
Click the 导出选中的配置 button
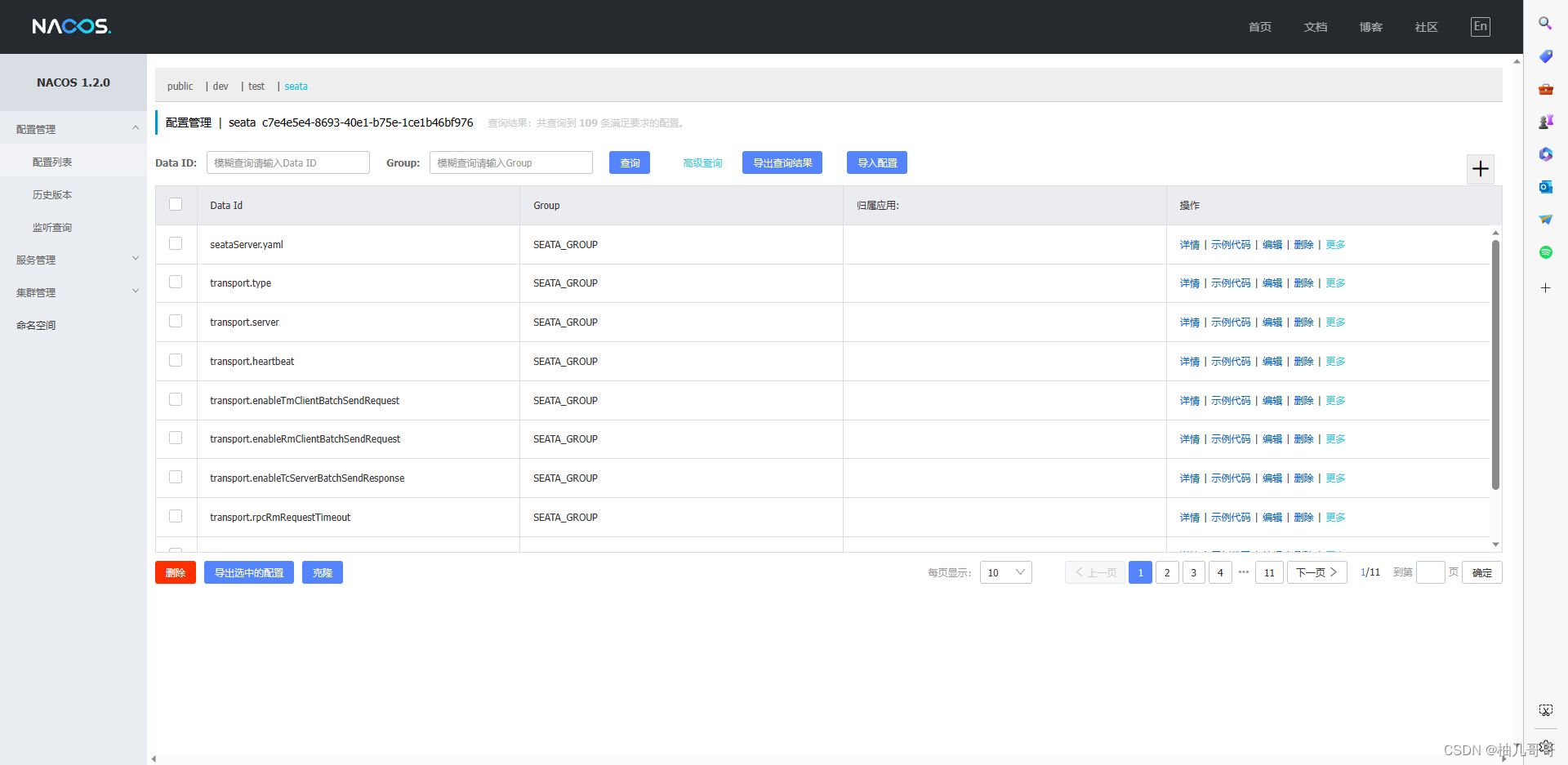pos(249,572)
